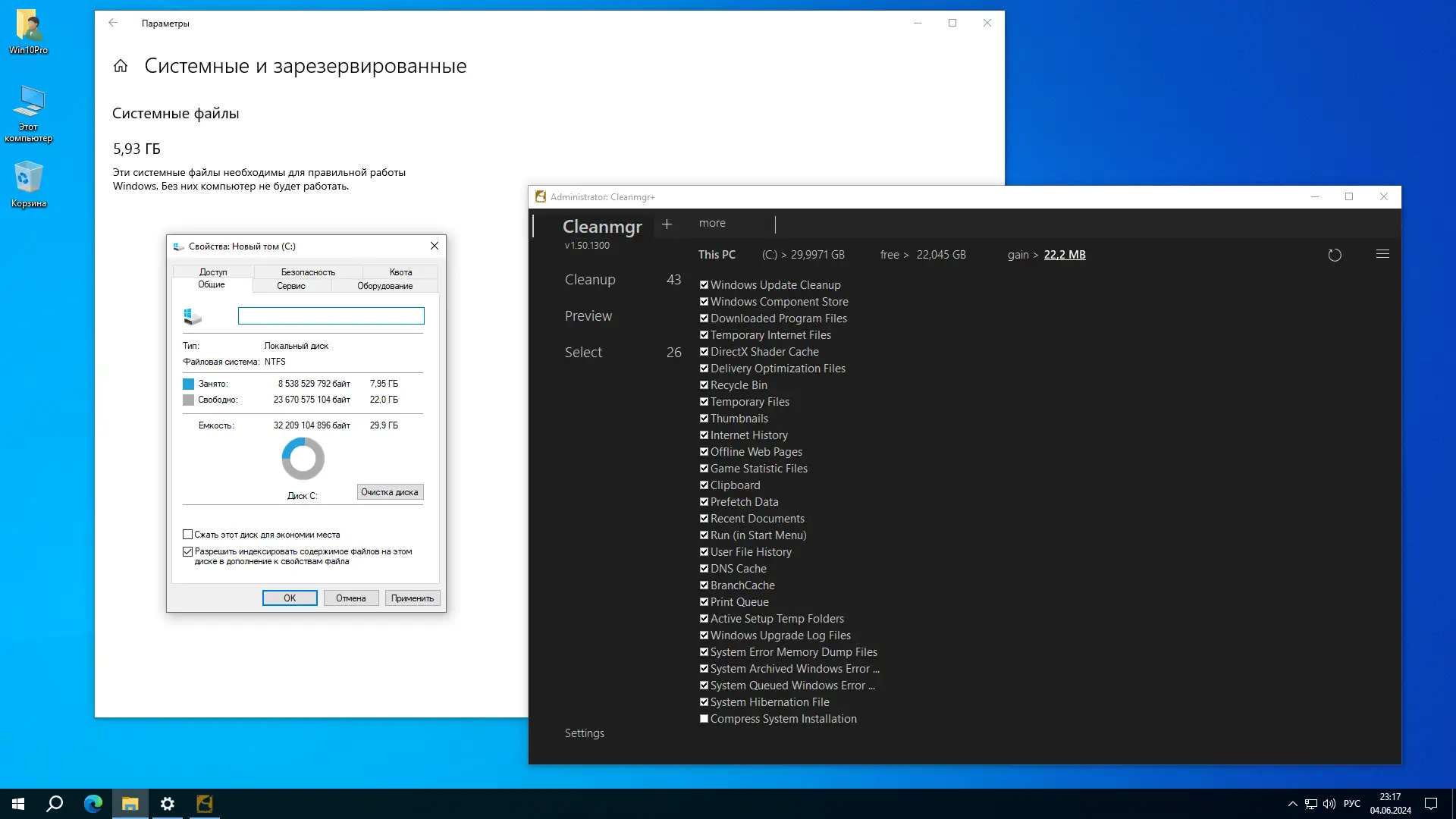Check the compress this disk option
This screenshot has height=819, width=1456.
coord(187,535)
